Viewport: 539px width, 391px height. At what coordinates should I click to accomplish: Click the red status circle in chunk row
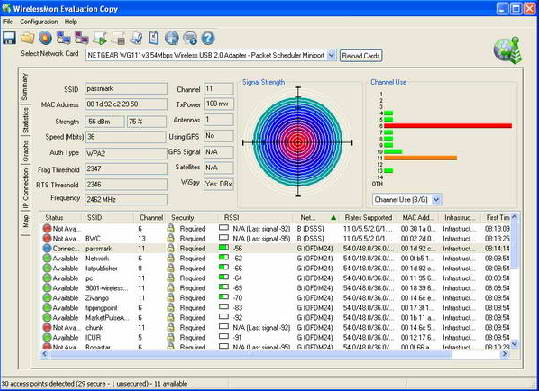47,327
